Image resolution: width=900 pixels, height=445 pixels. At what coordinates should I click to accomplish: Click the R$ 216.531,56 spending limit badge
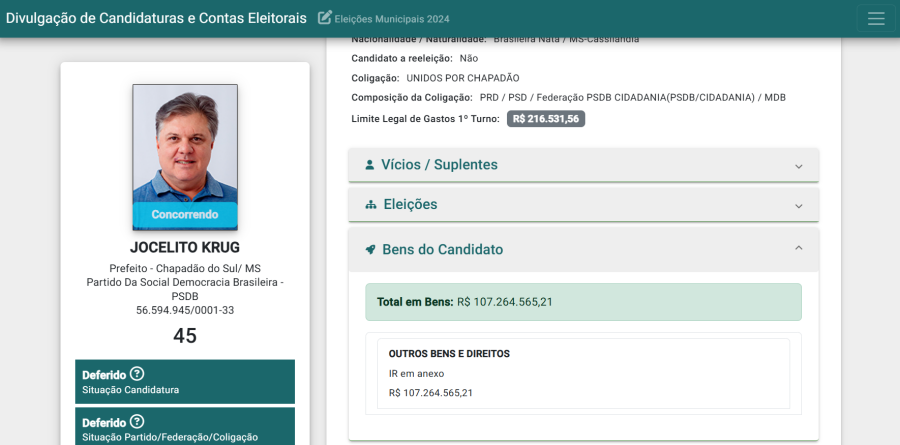click(546, 119)
